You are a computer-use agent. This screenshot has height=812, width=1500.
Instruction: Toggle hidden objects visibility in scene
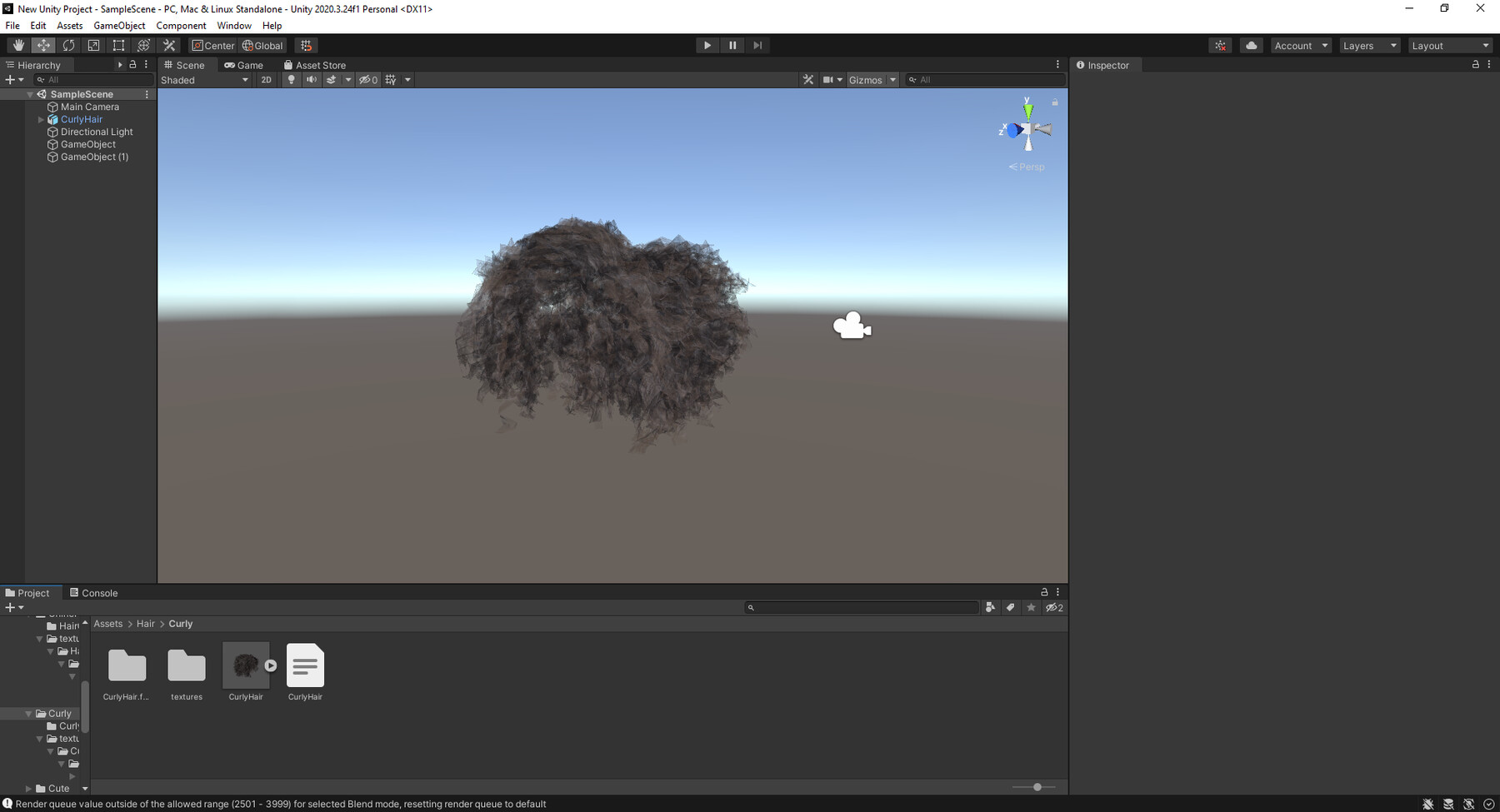[x=368, y=80]
